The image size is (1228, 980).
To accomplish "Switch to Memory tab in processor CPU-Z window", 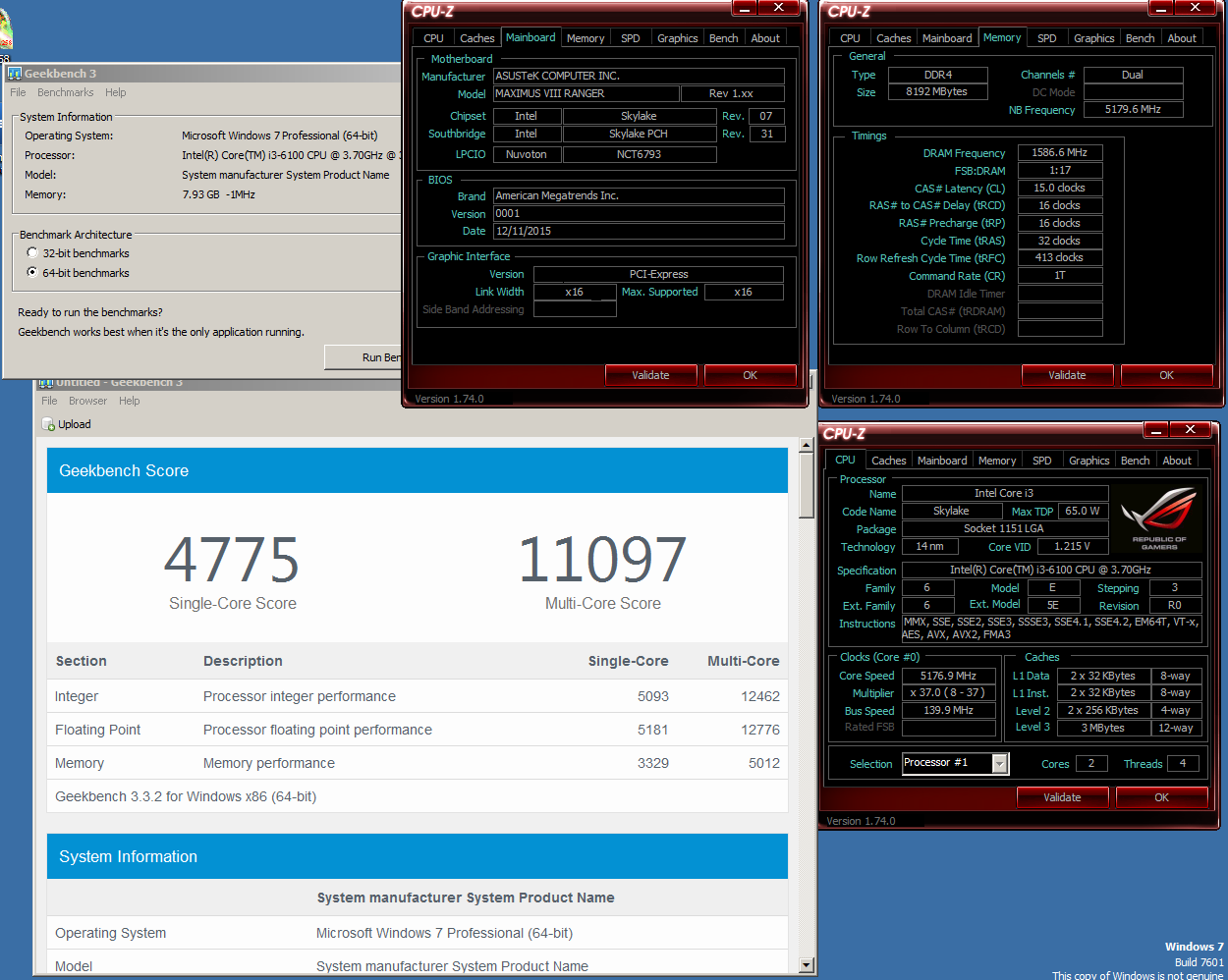I will [997, 461].
